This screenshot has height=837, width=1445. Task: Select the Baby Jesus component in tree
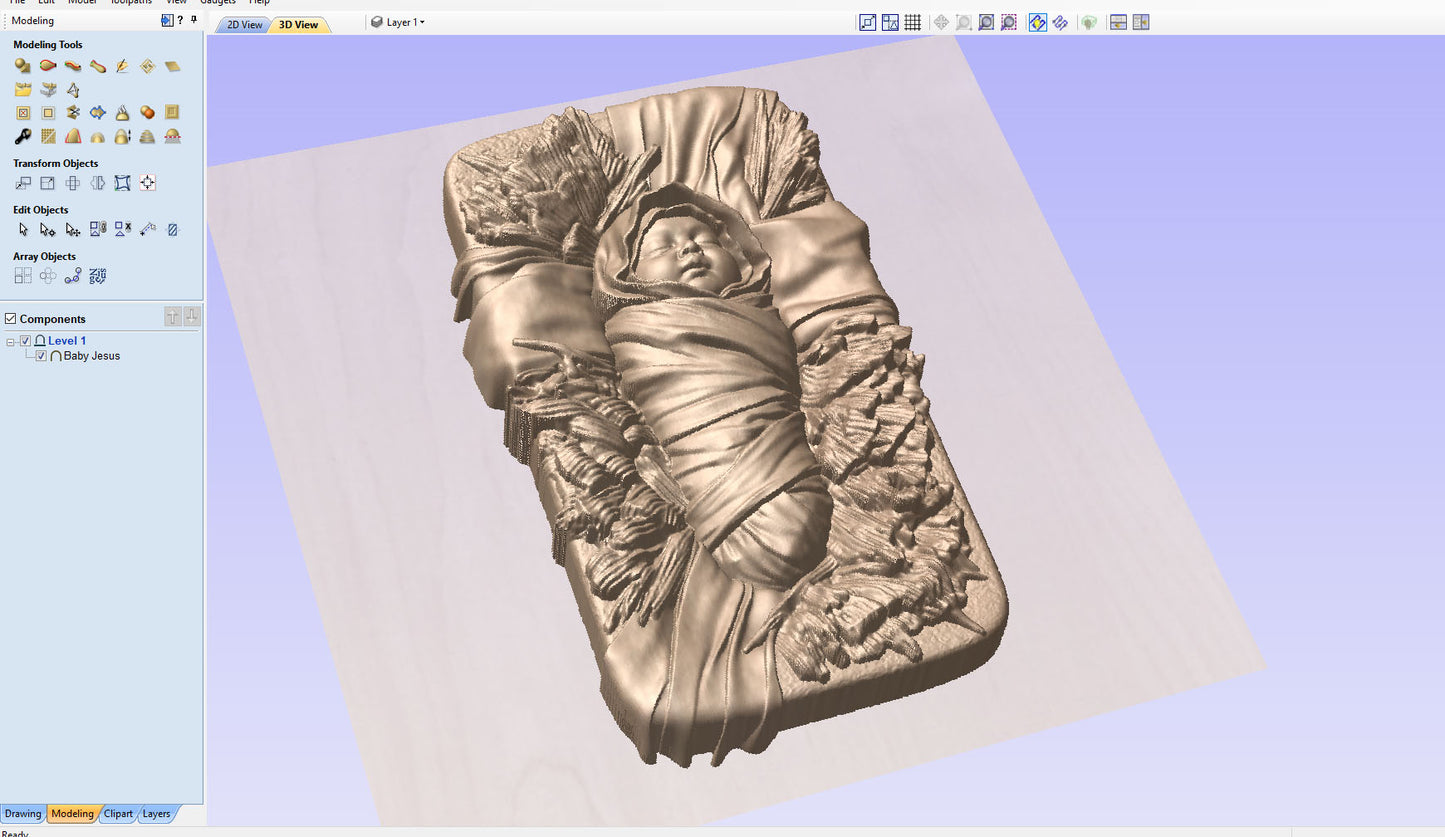click(91, 356)
